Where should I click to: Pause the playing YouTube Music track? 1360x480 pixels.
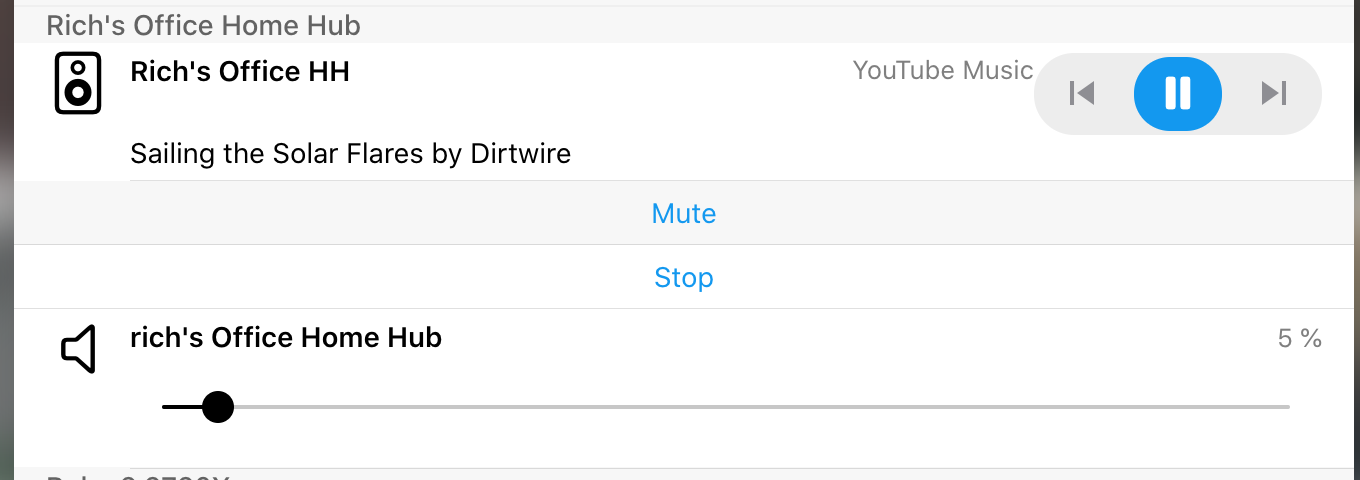(x=1177, y=94)
